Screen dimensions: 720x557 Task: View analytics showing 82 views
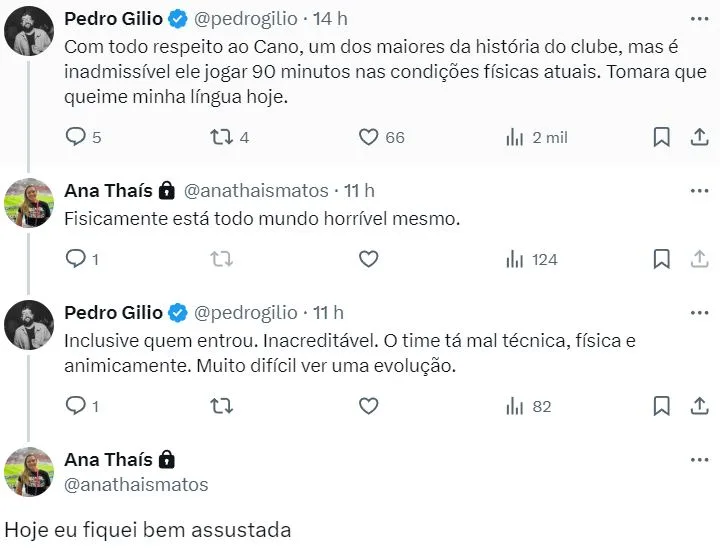[516, 406]
